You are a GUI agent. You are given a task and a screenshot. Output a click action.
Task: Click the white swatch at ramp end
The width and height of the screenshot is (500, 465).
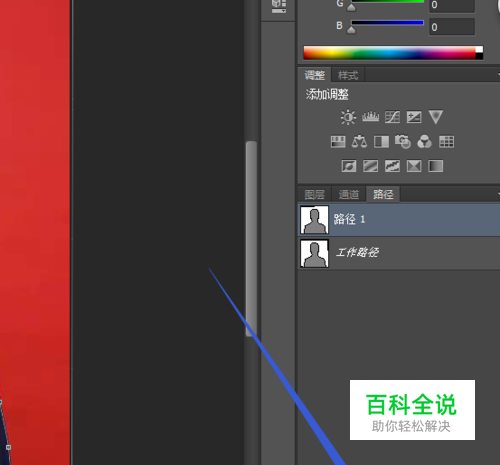(x=479, y=50)
